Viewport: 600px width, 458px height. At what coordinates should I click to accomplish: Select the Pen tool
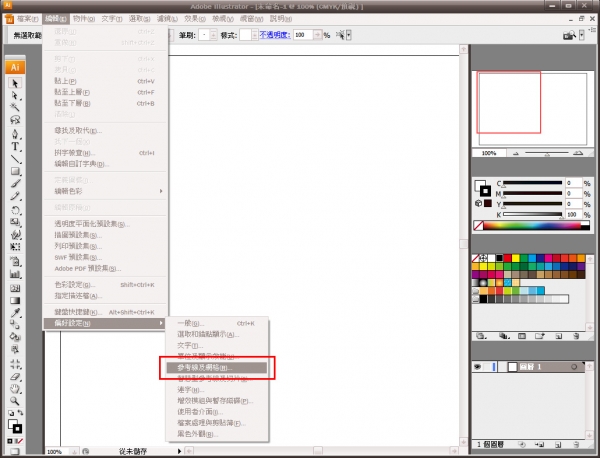pyautogui.click(x=15, y=134)
